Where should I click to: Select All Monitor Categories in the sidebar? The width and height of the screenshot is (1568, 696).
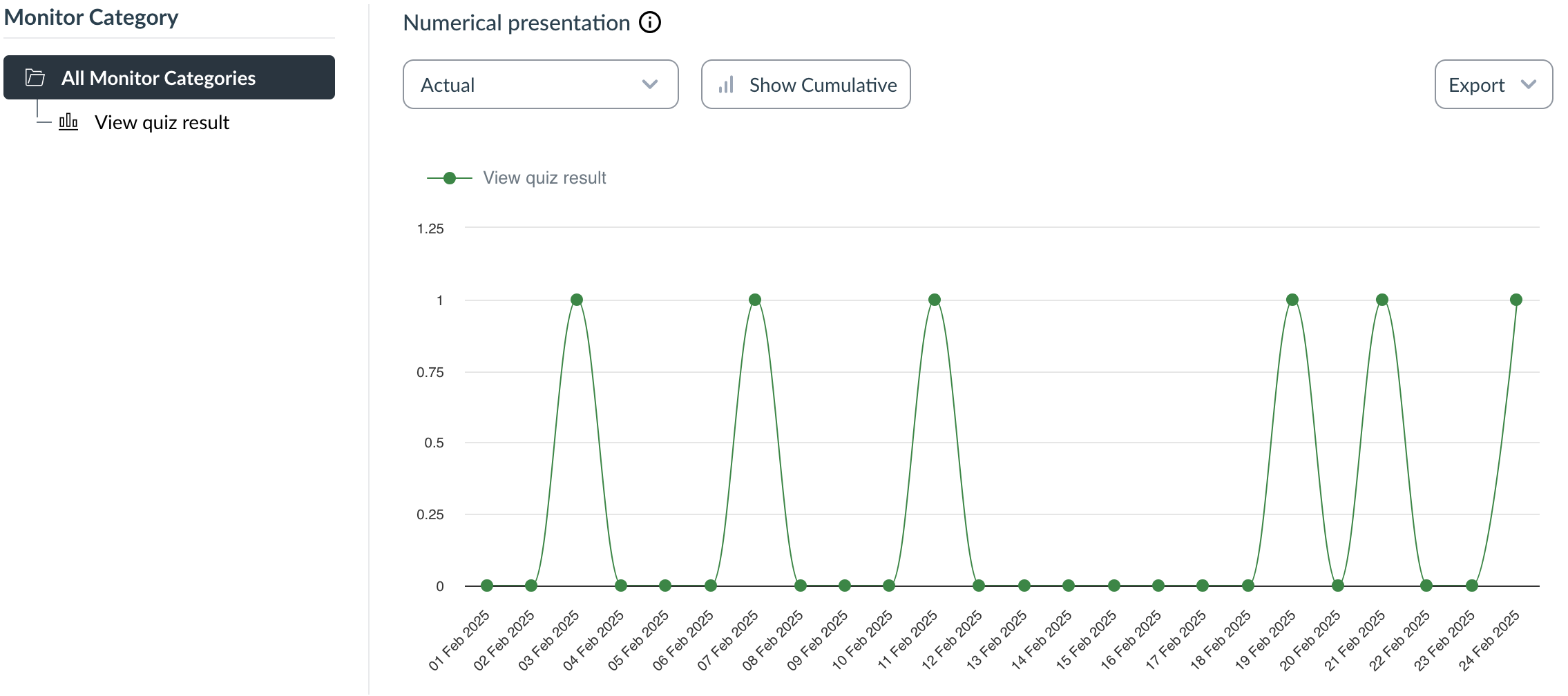[x=159, y=77]
